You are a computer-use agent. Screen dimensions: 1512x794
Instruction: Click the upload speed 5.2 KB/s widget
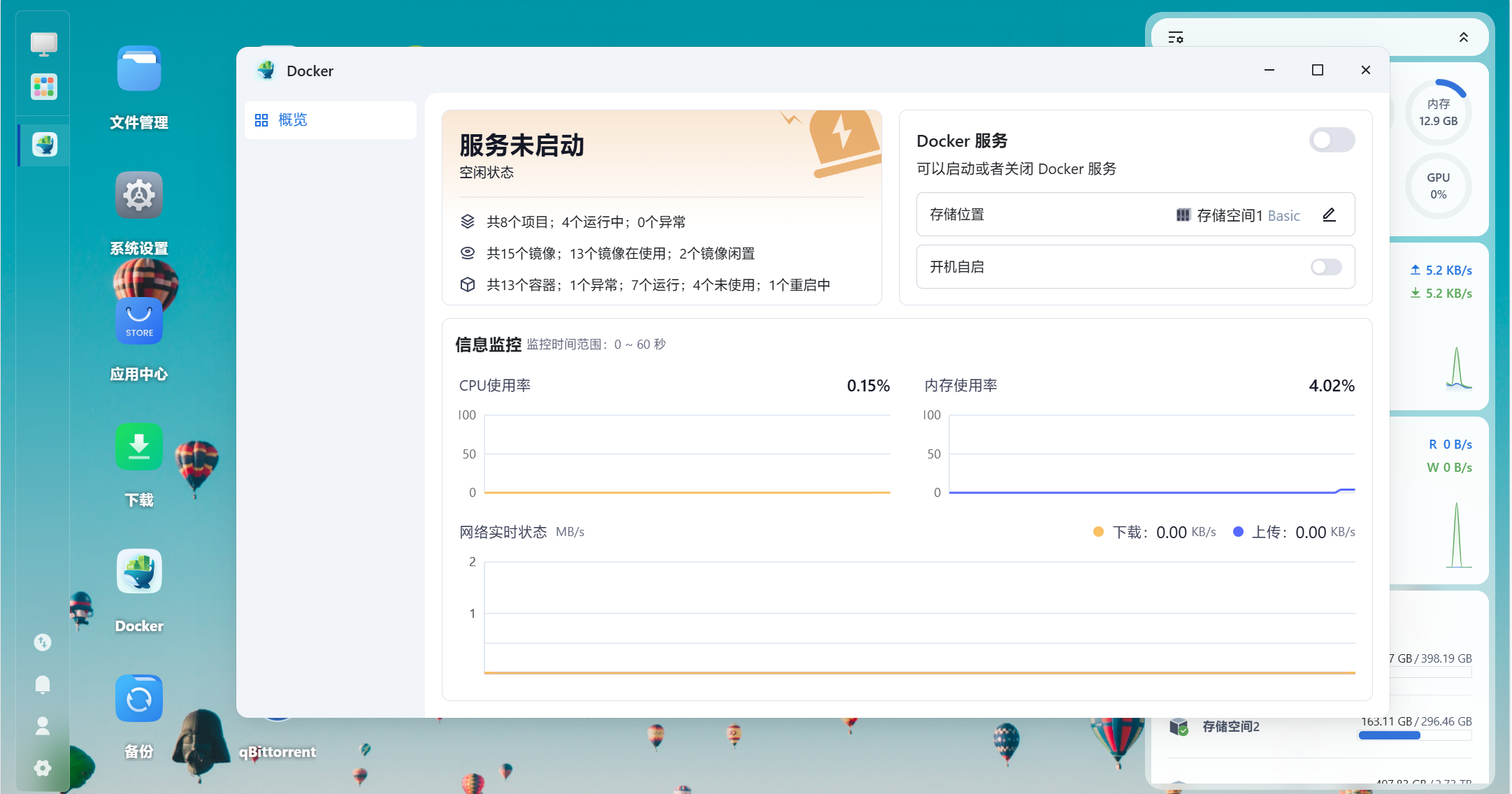coord(1441,270)
